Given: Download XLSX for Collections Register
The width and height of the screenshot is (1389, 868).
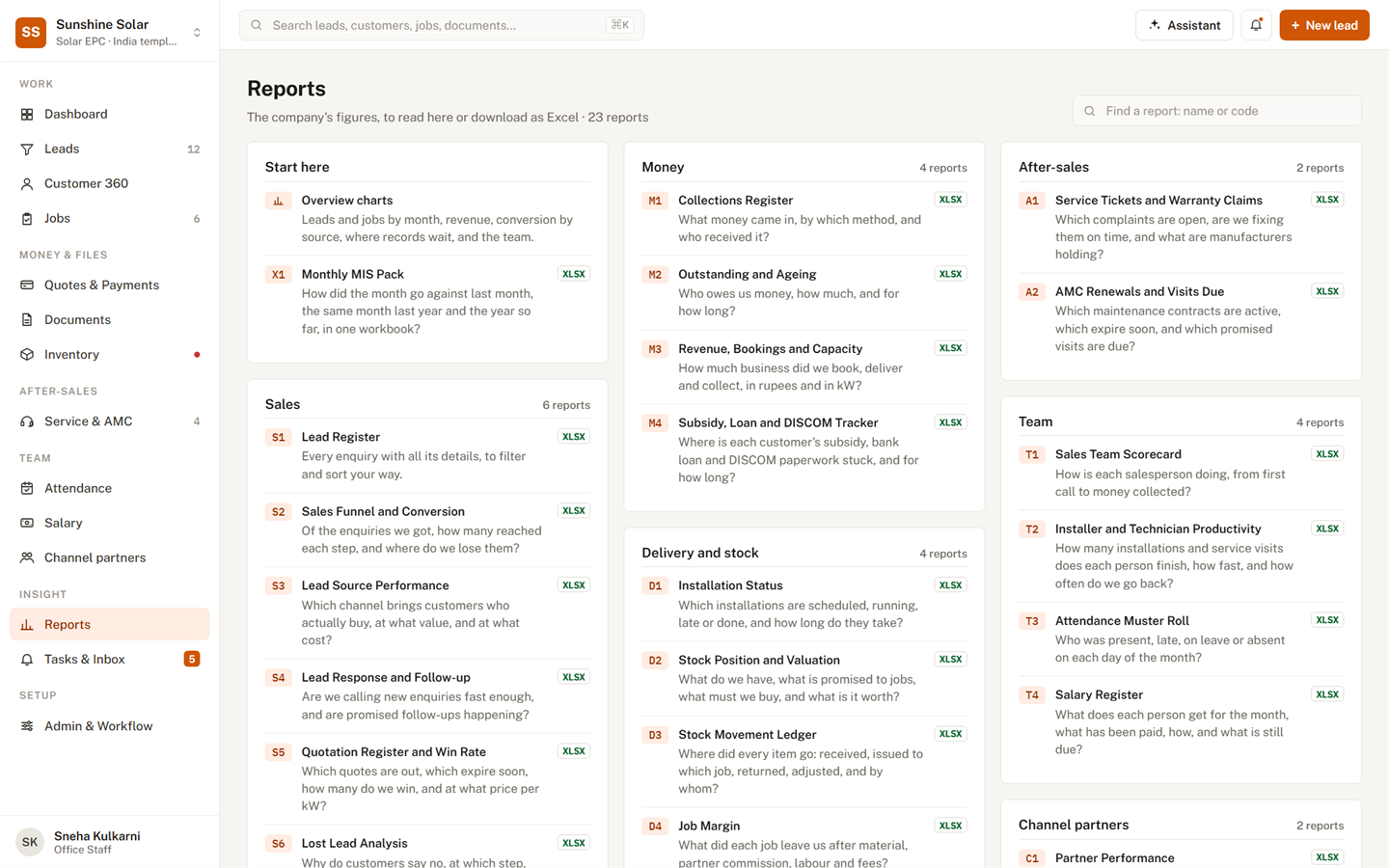Looking at the screenshot, I should click(x=950, y=200).
